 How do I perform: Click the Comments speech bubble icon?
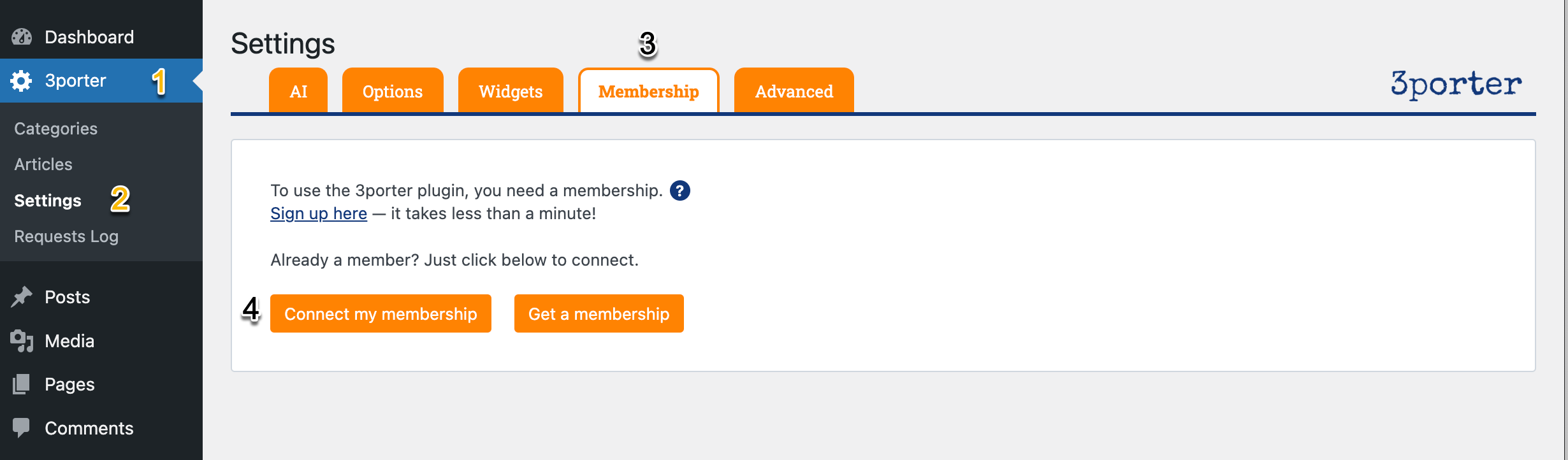point(22,428)
